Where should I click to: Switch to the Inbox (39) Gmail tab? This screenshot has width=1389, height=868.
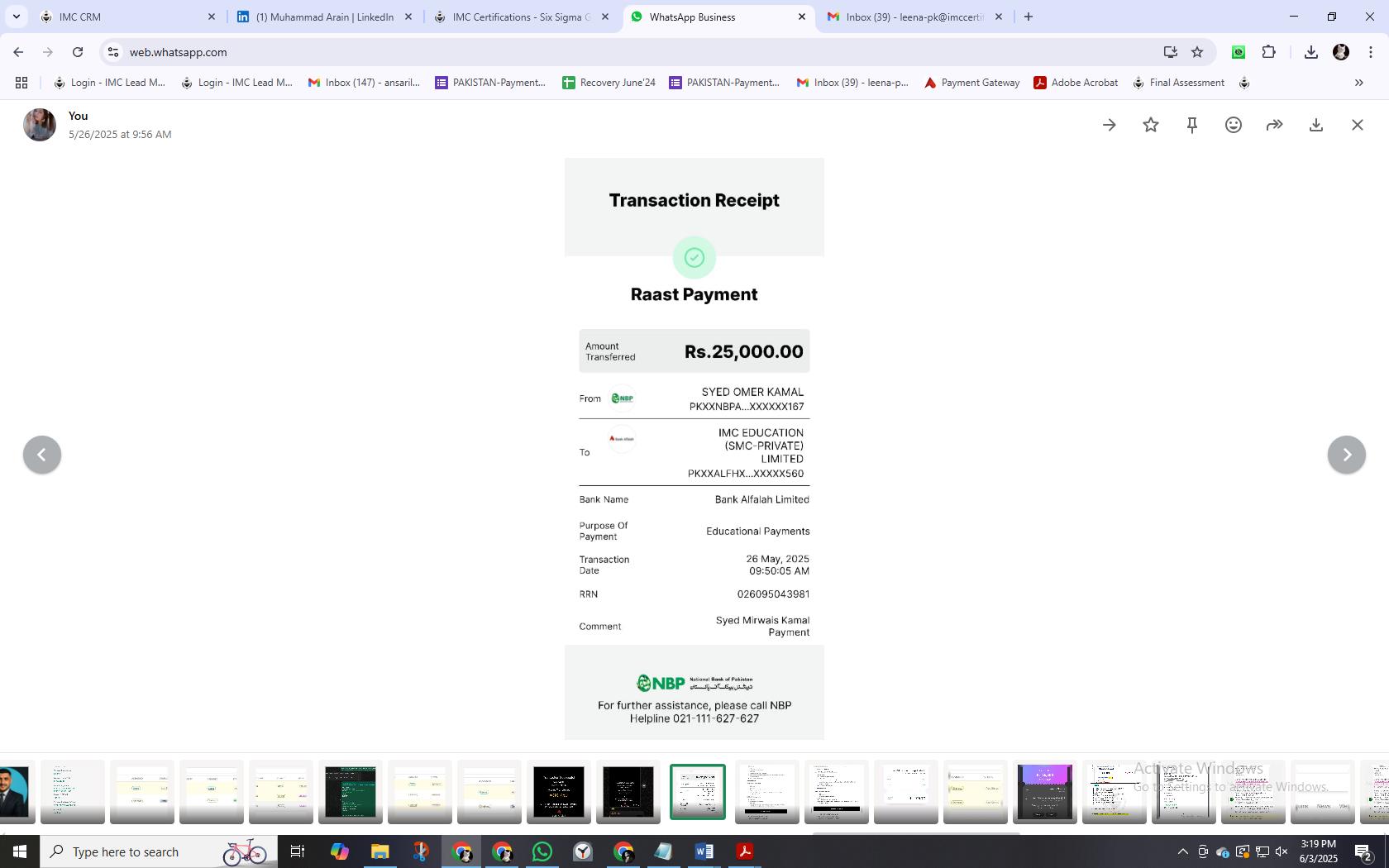coord(914,17)
